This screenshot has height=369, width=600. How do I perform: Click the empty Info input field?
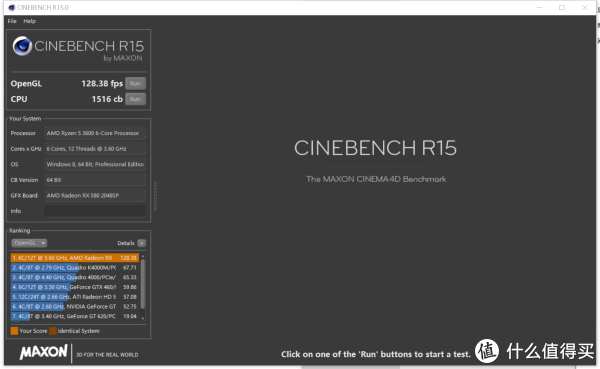click(95, 211)
